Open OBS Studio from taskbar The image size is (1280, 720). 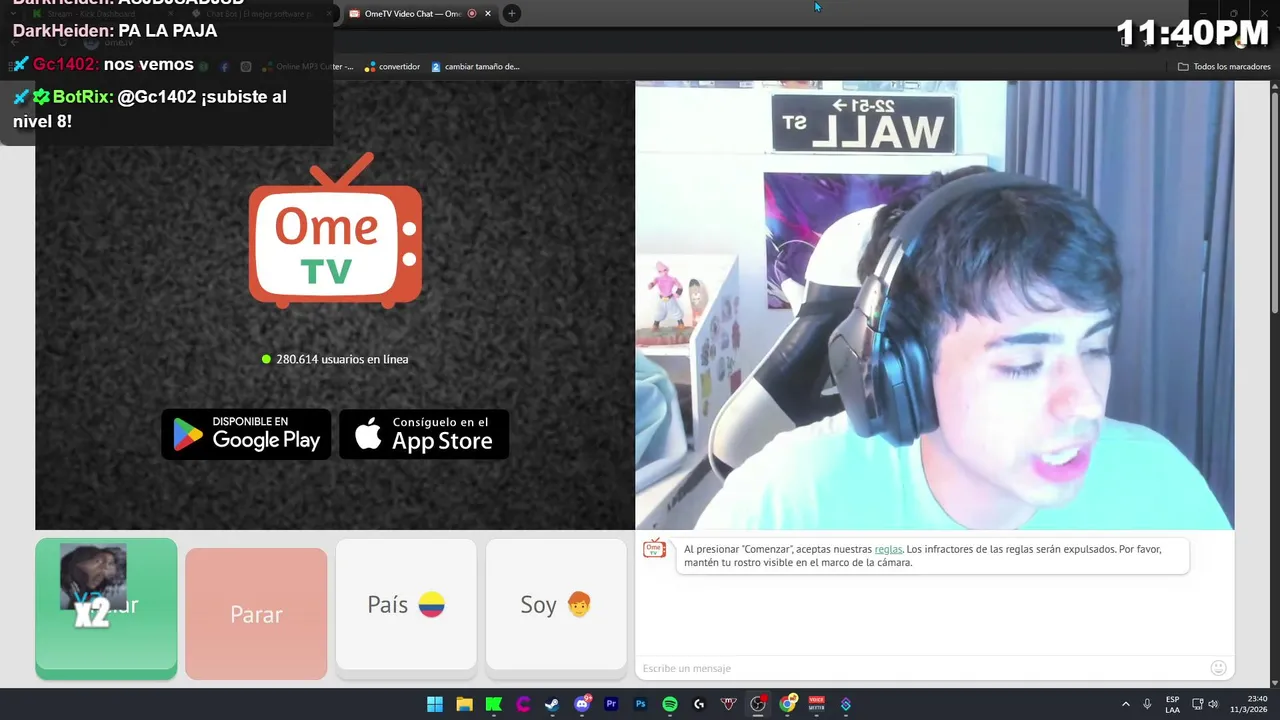click(758, 704)
